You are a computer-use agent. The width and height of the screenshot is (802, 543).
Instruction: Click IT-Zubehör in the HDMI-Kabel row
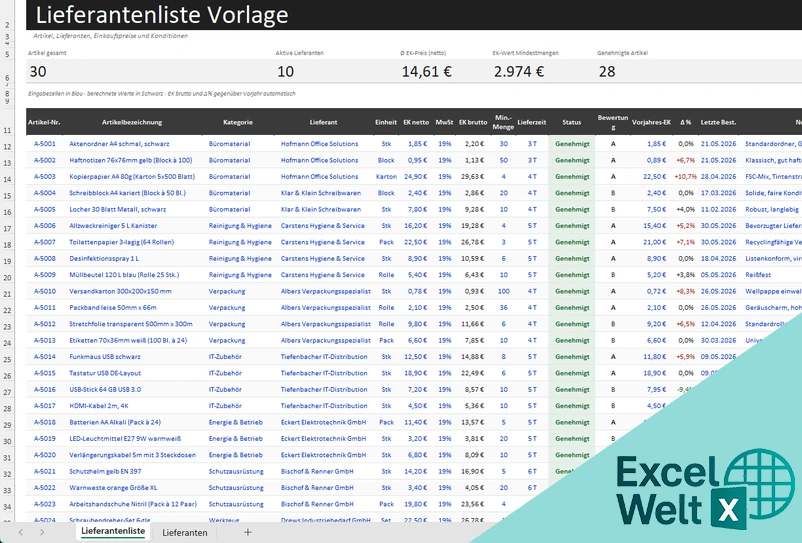(x=225, y=405)
